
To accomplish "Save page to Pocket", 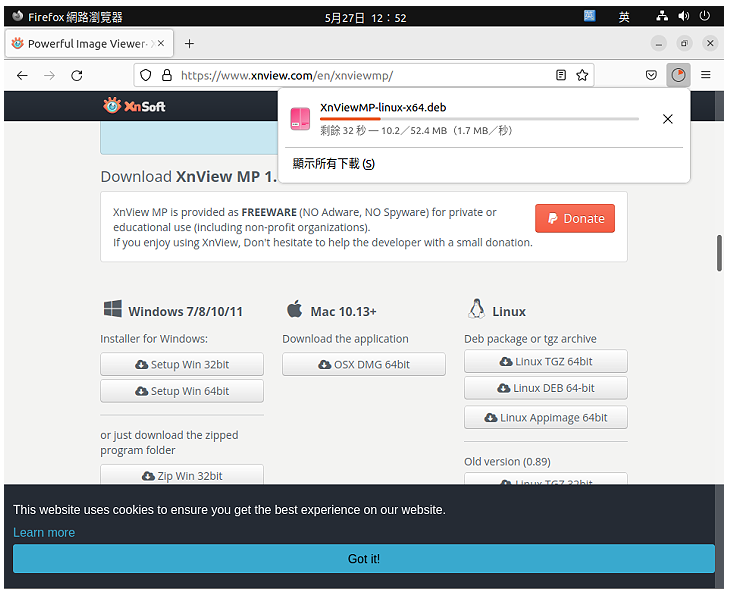I will pos(651,75).
